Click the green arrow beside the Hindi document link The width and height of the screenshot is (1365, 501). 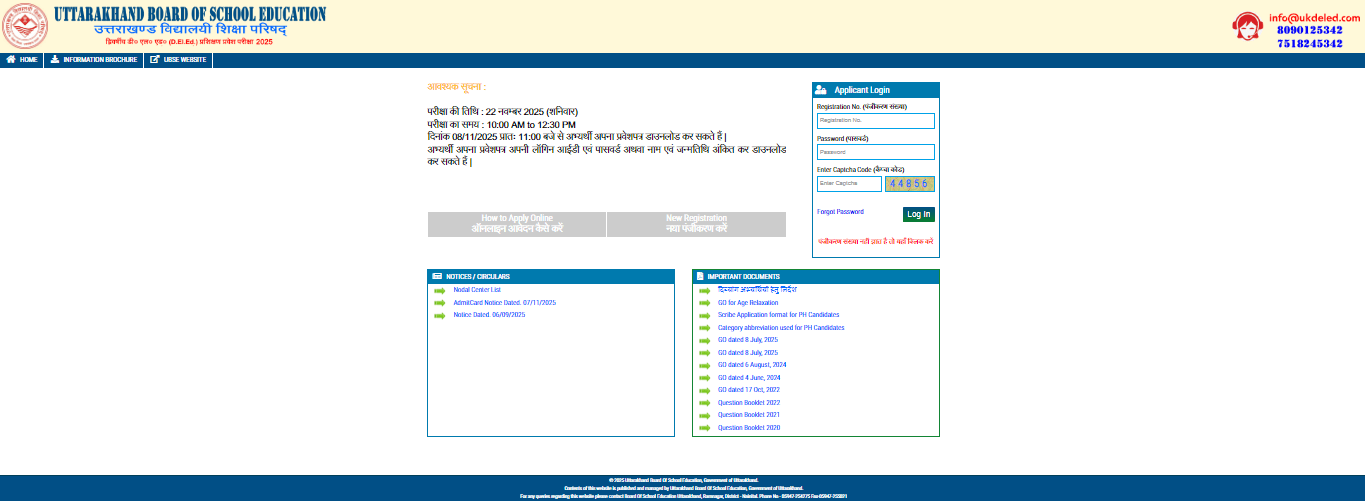click(x=704, y=290)
